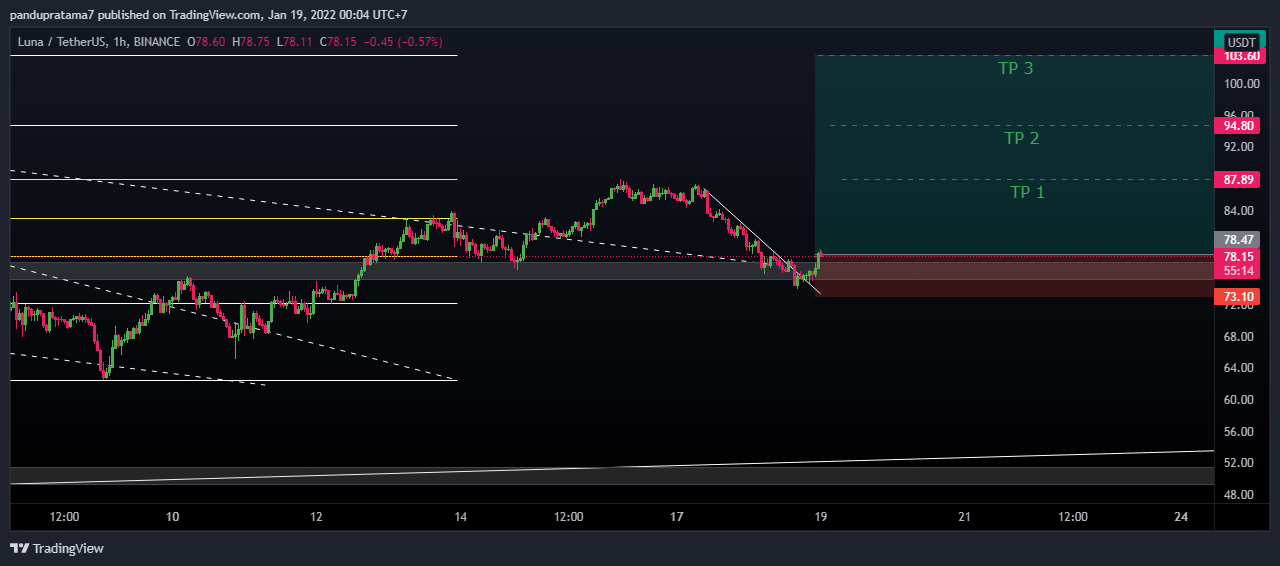
Task: Click the 78.15 current price tag
Action: pos(1240,256)
